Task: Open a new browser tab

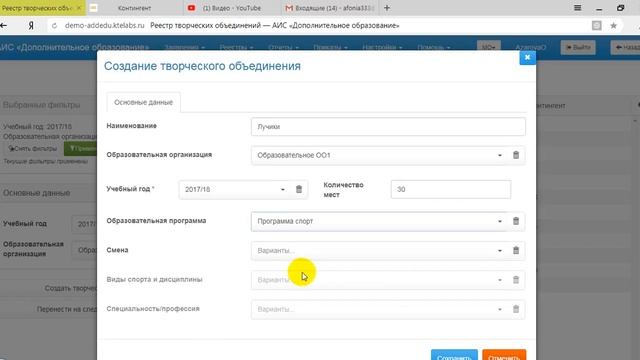Action: point(387,8)
